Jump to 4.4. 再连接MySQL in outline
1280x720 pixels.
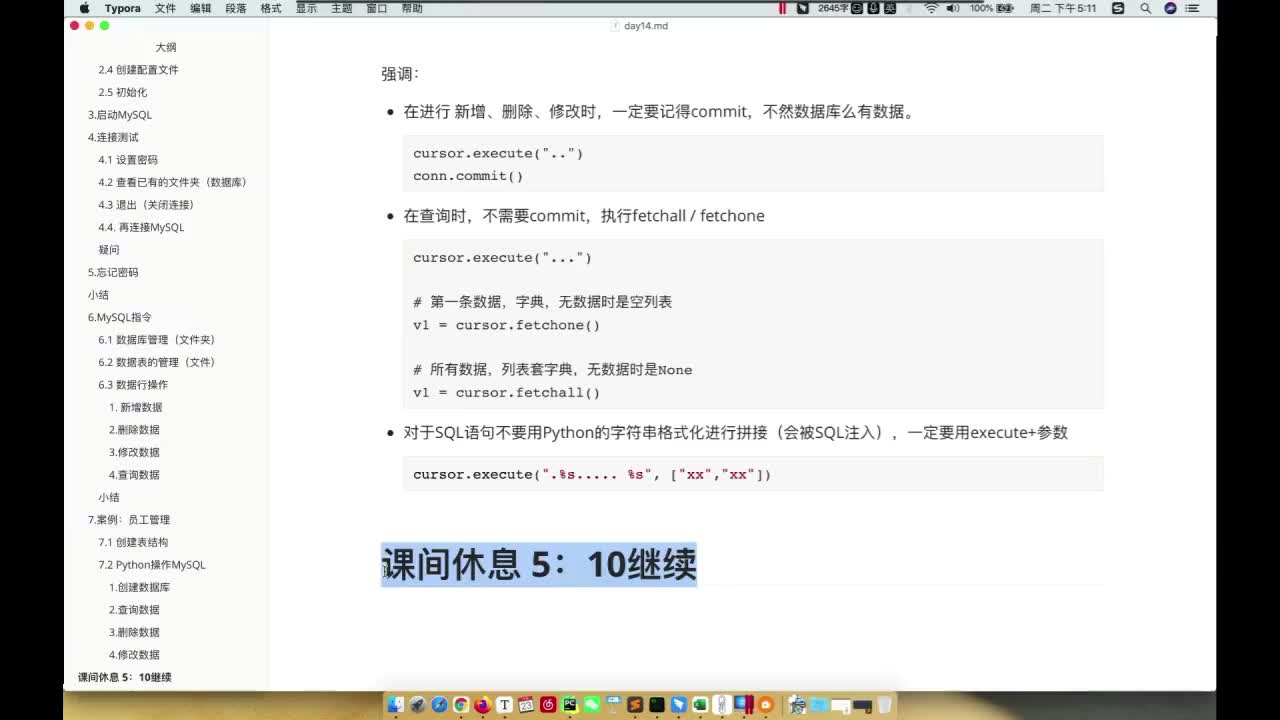pyautogui.click(x=141, y=227)
